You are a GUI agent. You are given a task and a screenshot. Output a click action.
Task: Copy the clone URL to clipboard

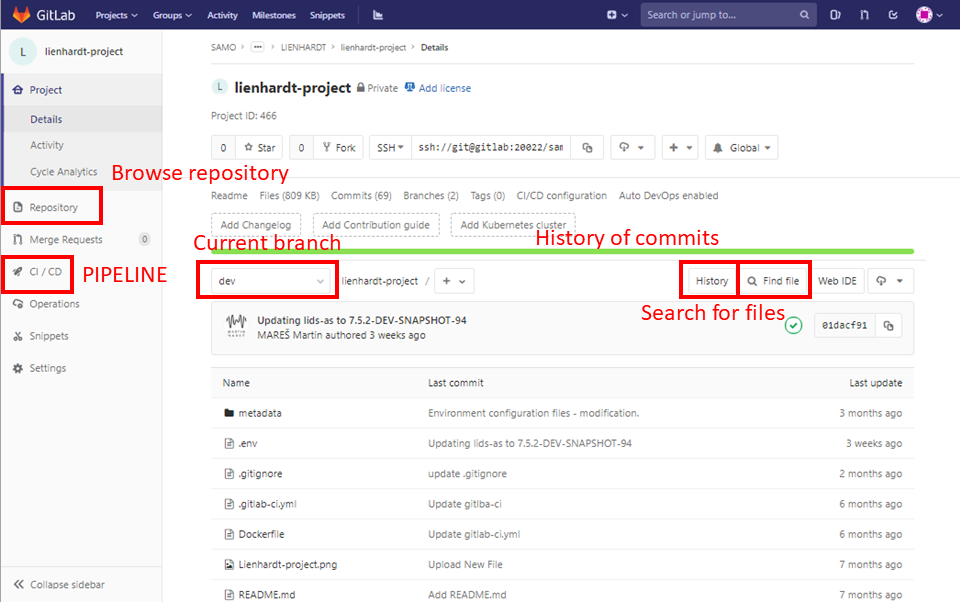point(587,148)
